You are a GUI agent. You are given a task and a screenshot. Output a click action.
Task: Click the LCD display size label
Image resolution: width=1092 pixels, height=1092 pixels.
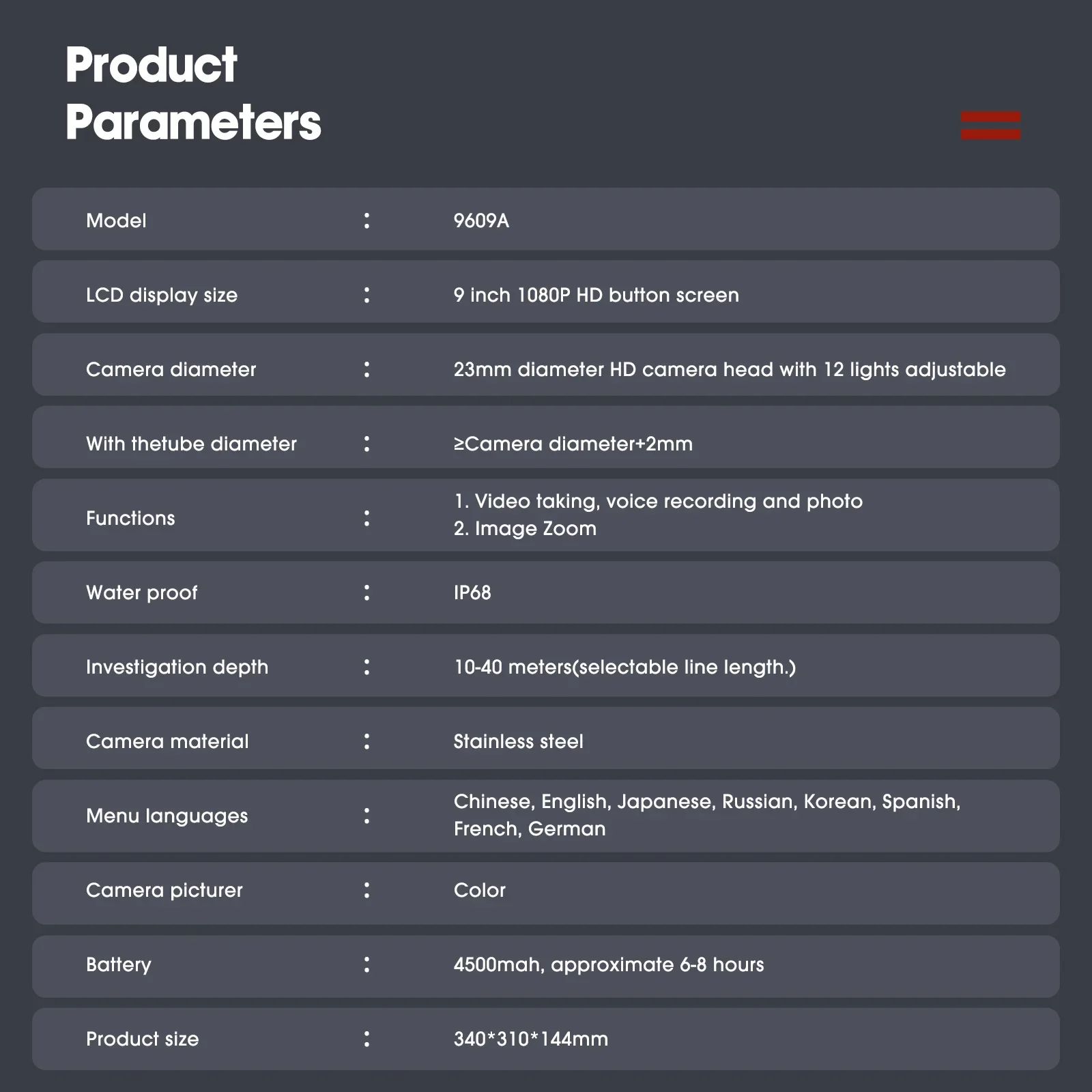pyautogui.click(x=162, y=295)
